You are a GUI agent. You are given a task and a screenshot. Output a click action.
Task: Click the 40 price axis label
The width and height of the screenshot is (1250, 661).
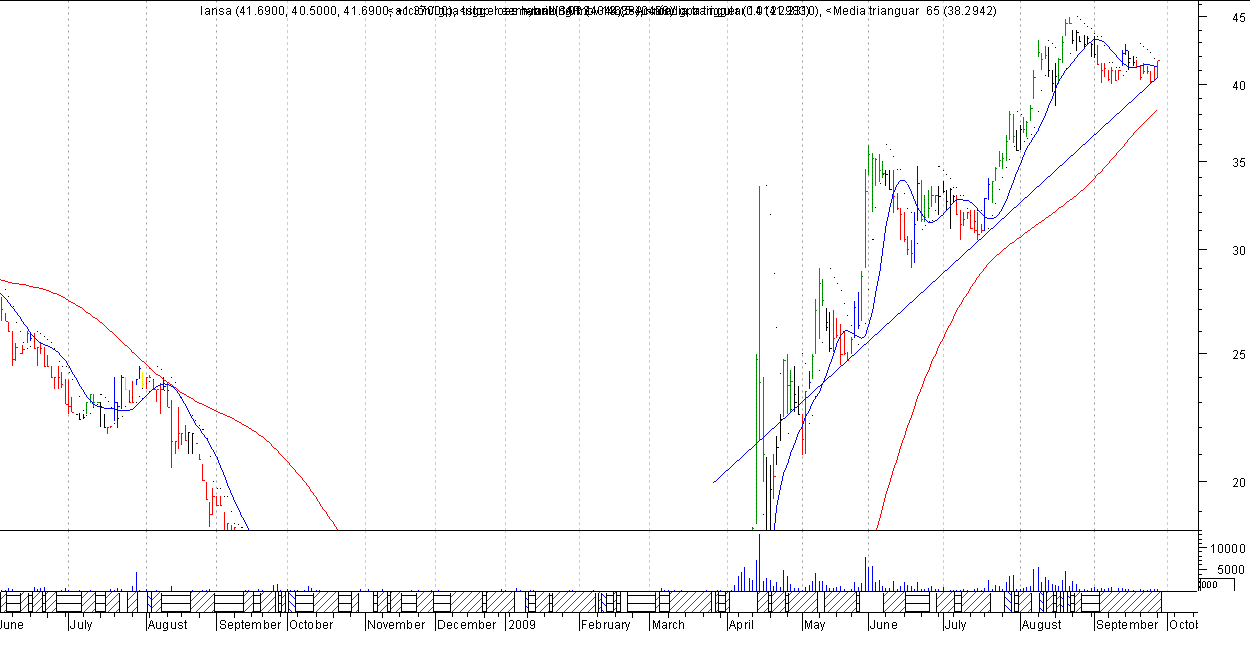pos(1238,85)
